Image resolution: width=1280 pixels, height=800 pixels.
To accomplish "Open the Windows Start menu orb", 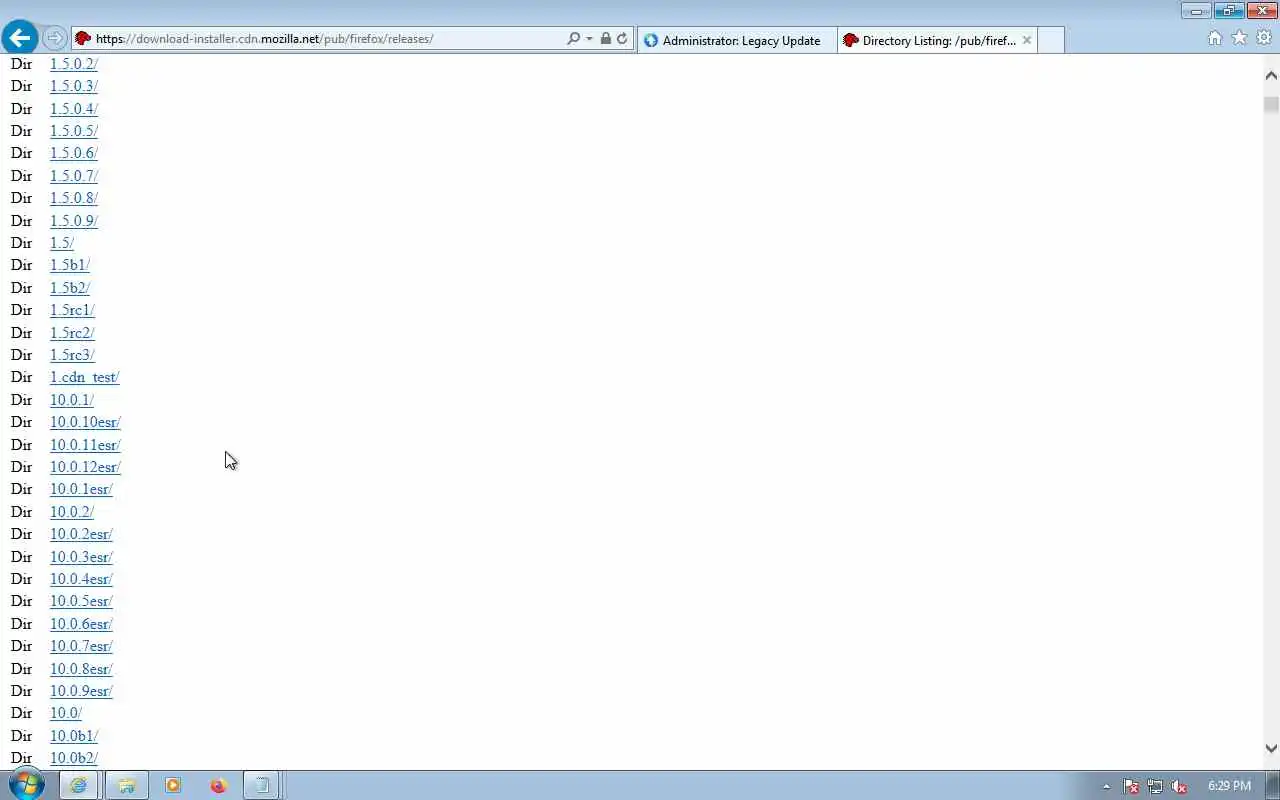I will pos(26,785).
